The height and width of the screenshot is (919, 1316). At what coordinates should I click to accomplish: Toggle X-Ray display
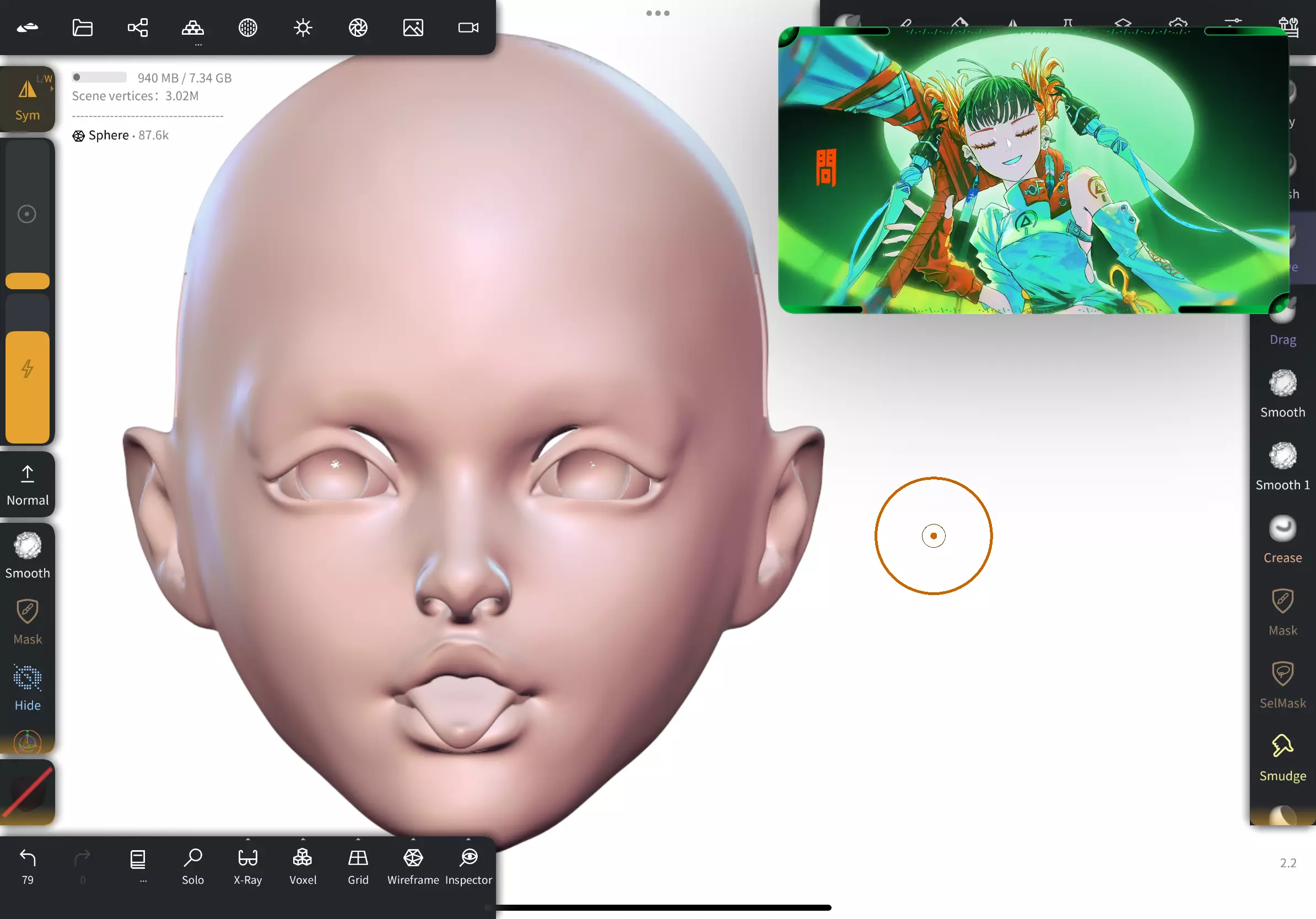point(247,866)
